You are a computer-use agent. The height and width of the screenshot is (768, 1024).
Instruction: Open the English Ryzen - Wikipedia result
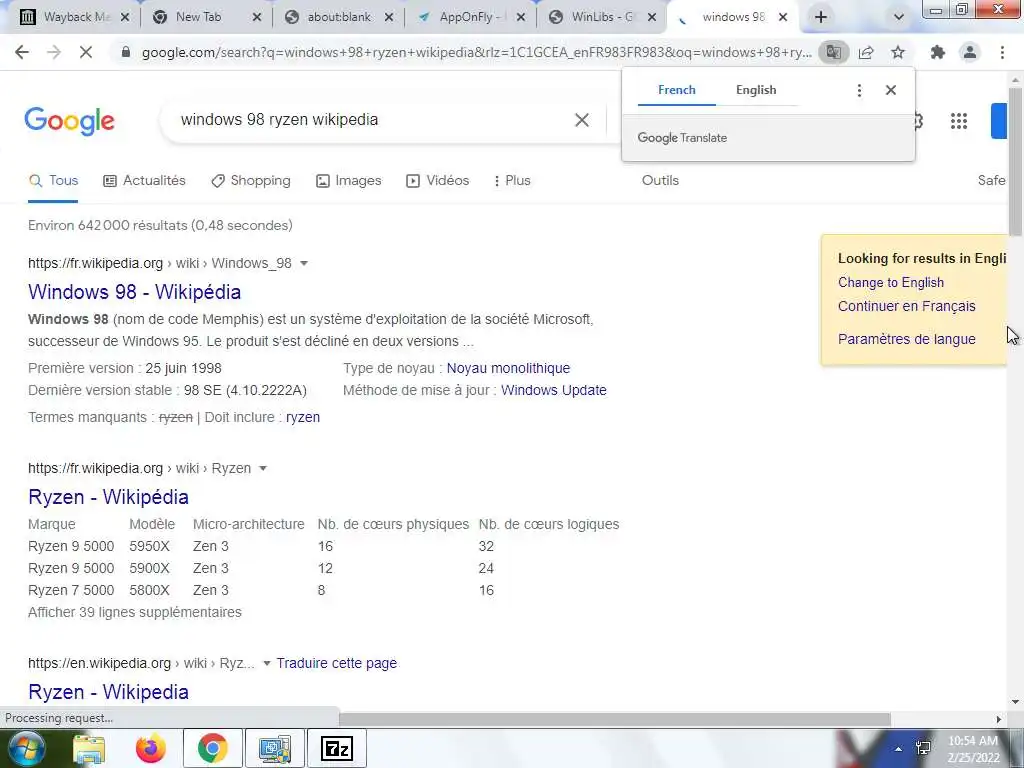coord(108,692)
